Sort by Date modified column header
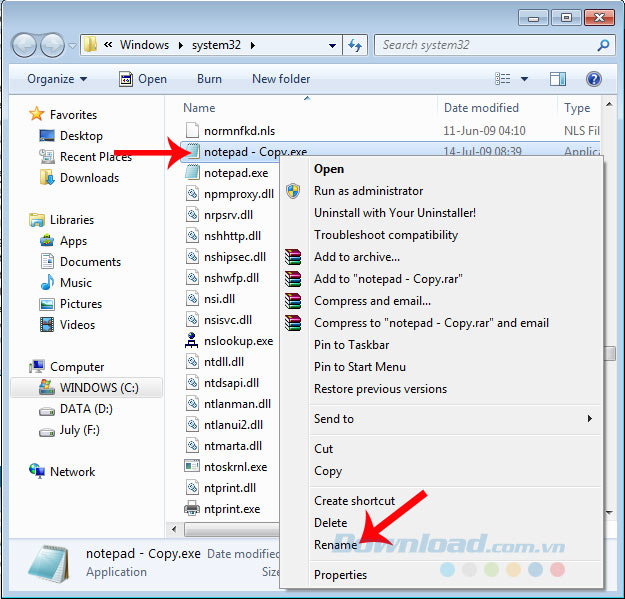Screen dimensions: 625x599 [x=481, y=108]
